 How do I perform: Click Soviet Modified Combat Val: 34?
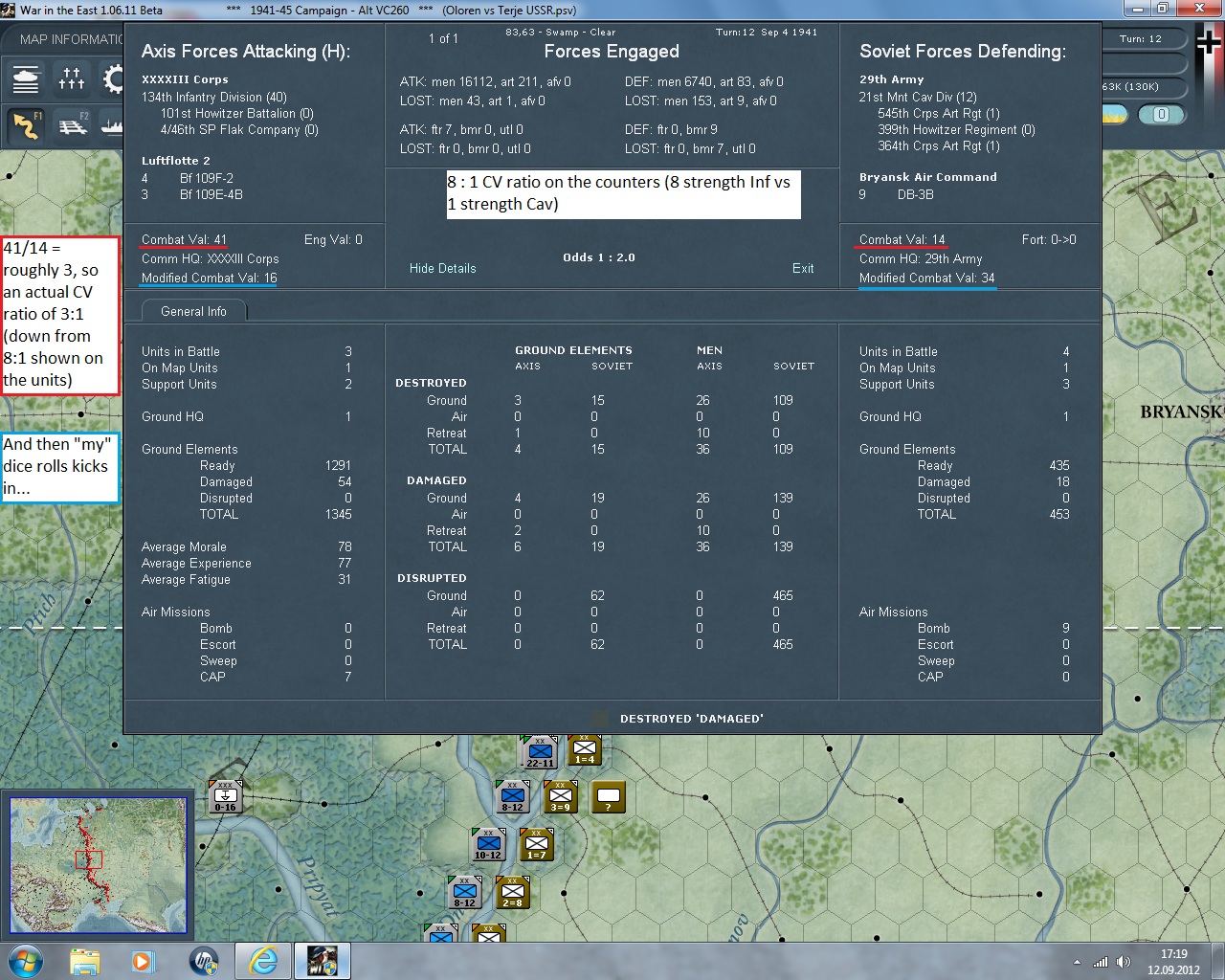(x=927, y=278)
